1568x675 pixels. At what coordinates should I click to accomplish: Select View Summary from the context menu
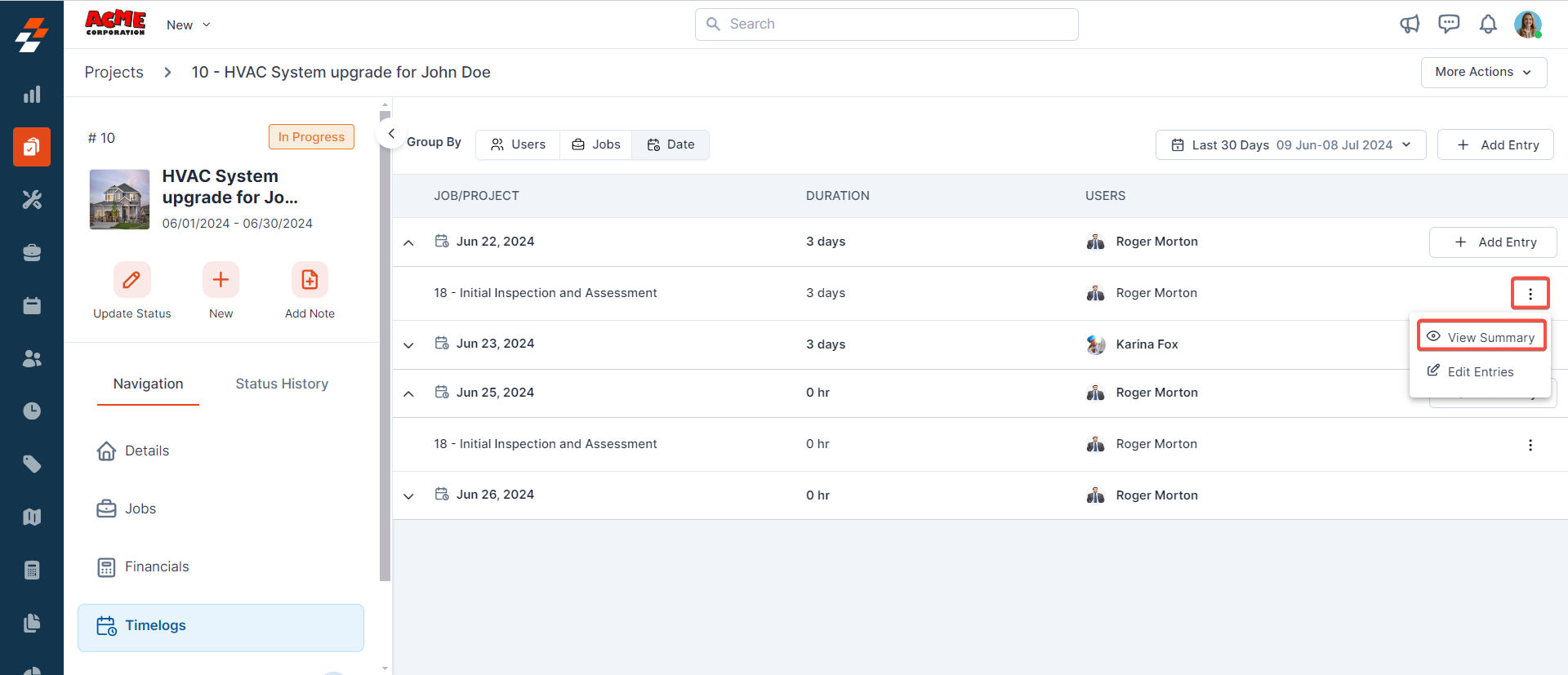(1481, 337)
